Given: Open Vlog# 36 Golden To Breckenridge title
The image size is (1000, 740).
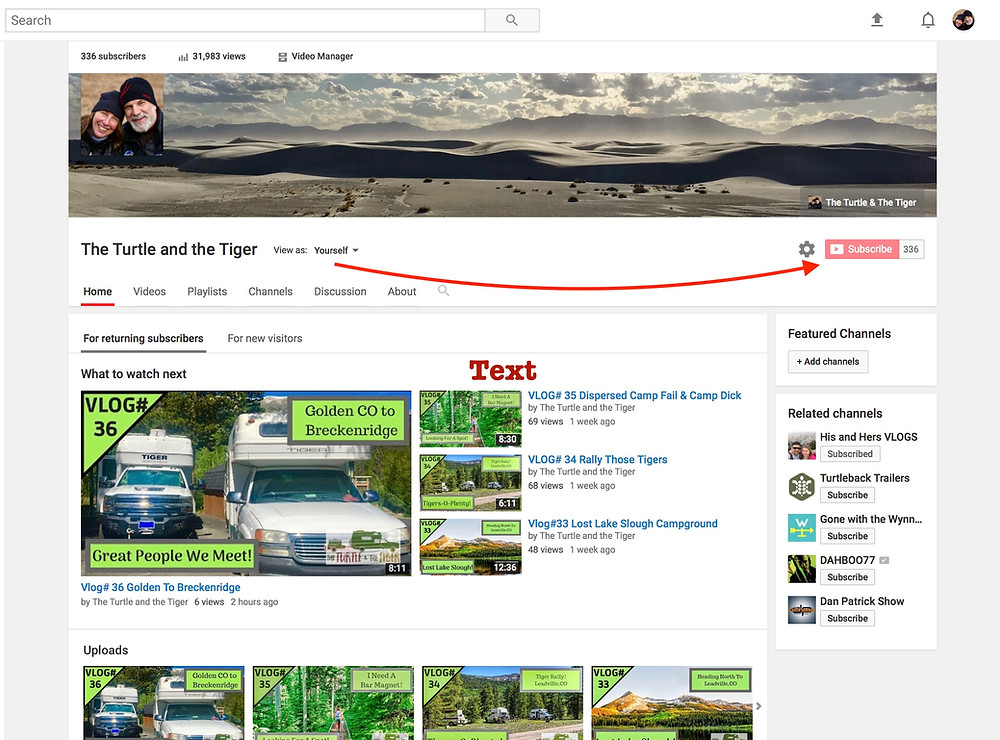Looking at the screenshot, I should point(161,588).
